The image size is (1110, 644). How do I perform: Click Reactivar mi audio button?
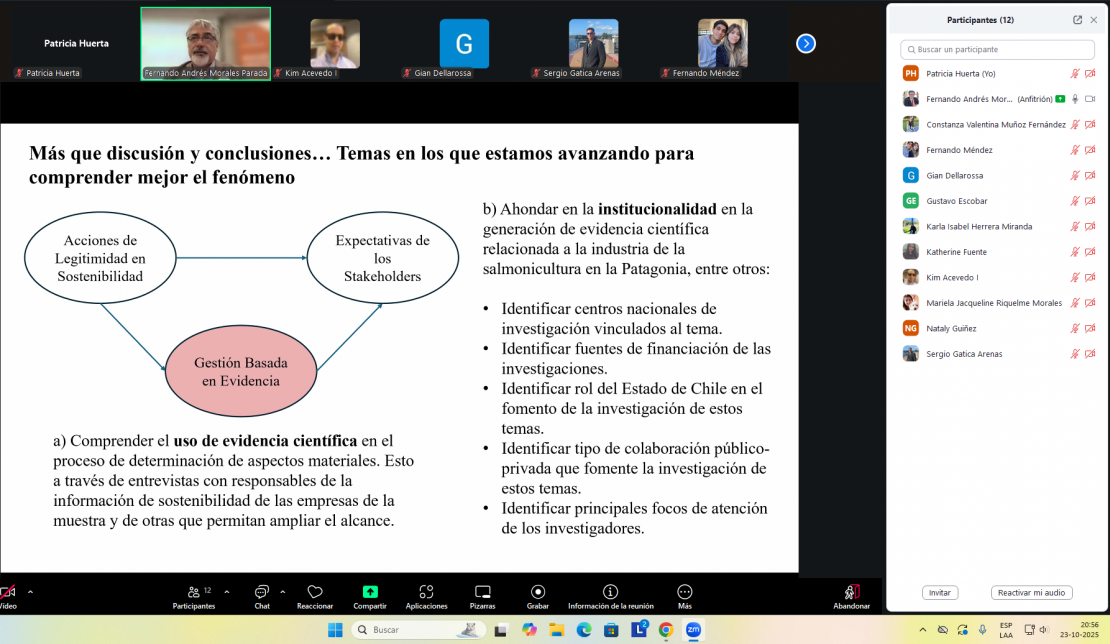coord(1031,593)
